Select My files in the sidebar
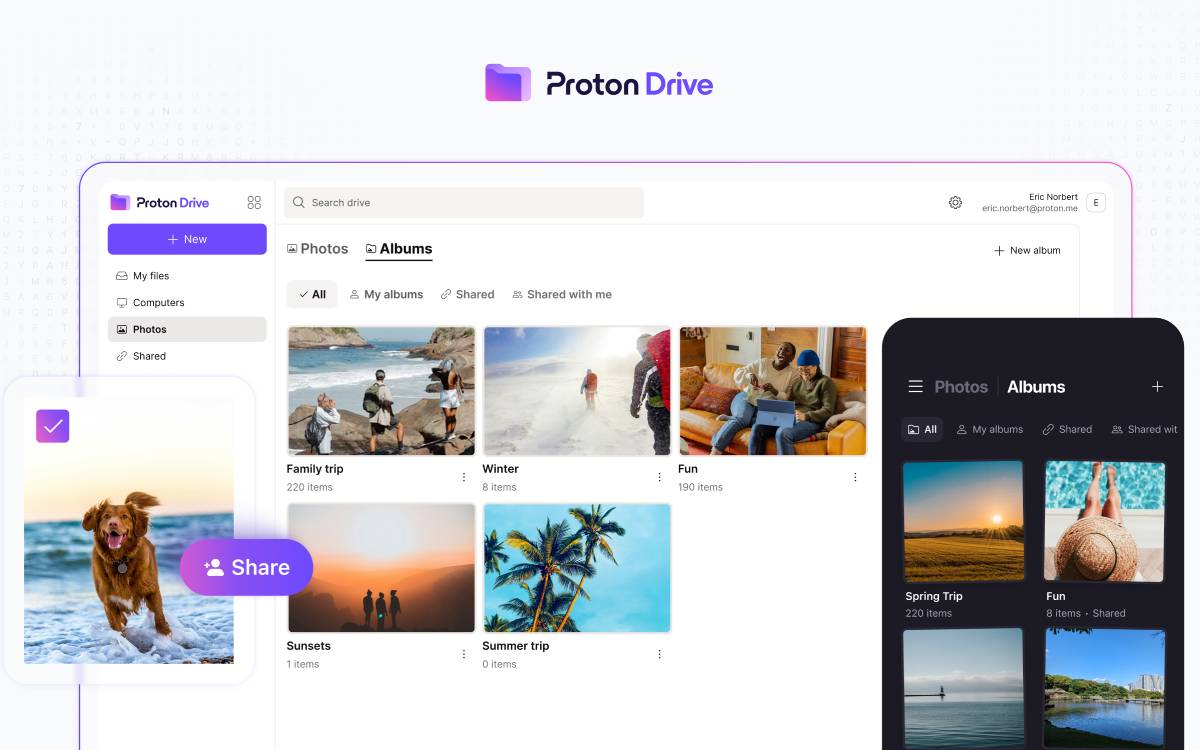This screenshot has height=750, width=1200. tap(150, 275)
